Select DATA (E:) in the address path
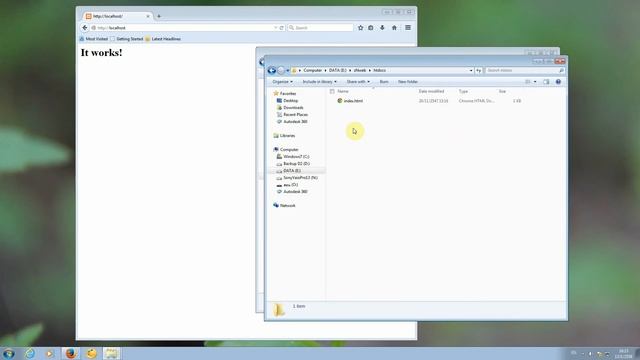This screenshot has height=360, width=640. coord(338,70)
